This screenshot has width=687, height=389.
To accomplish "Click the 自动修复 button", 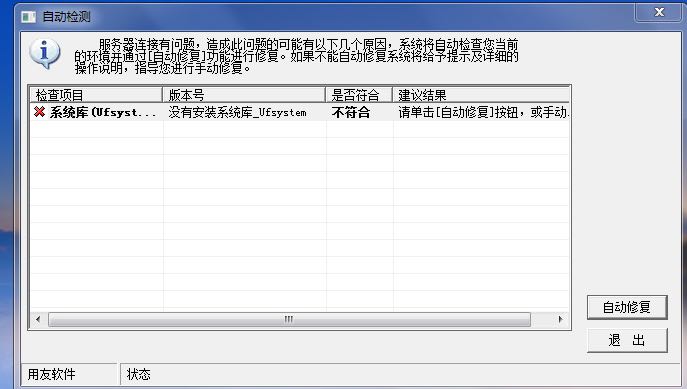I will coord(627,307).
